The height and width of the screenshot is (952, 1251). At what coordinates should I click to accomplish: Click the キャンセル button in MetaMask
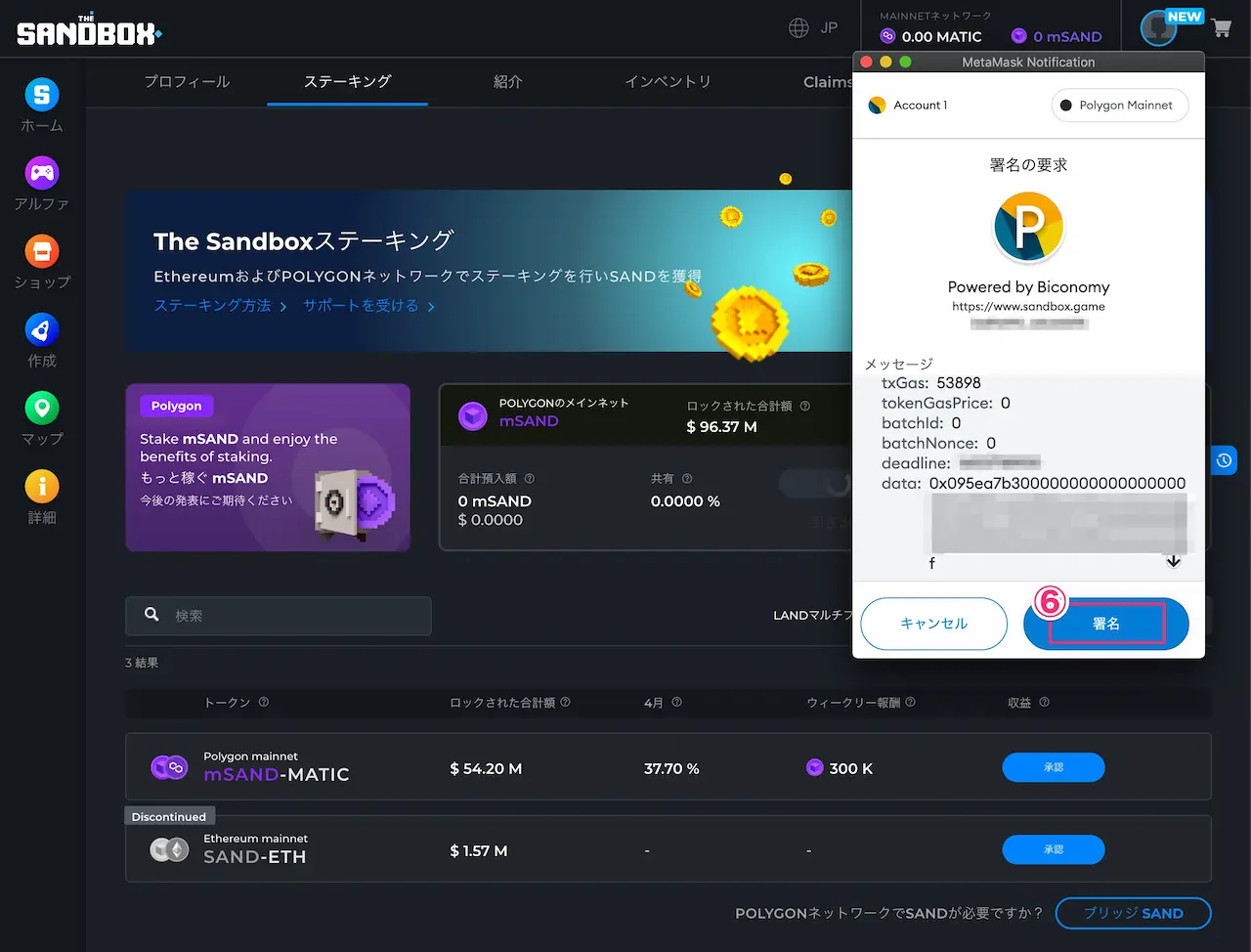click(x=934, y=624)
